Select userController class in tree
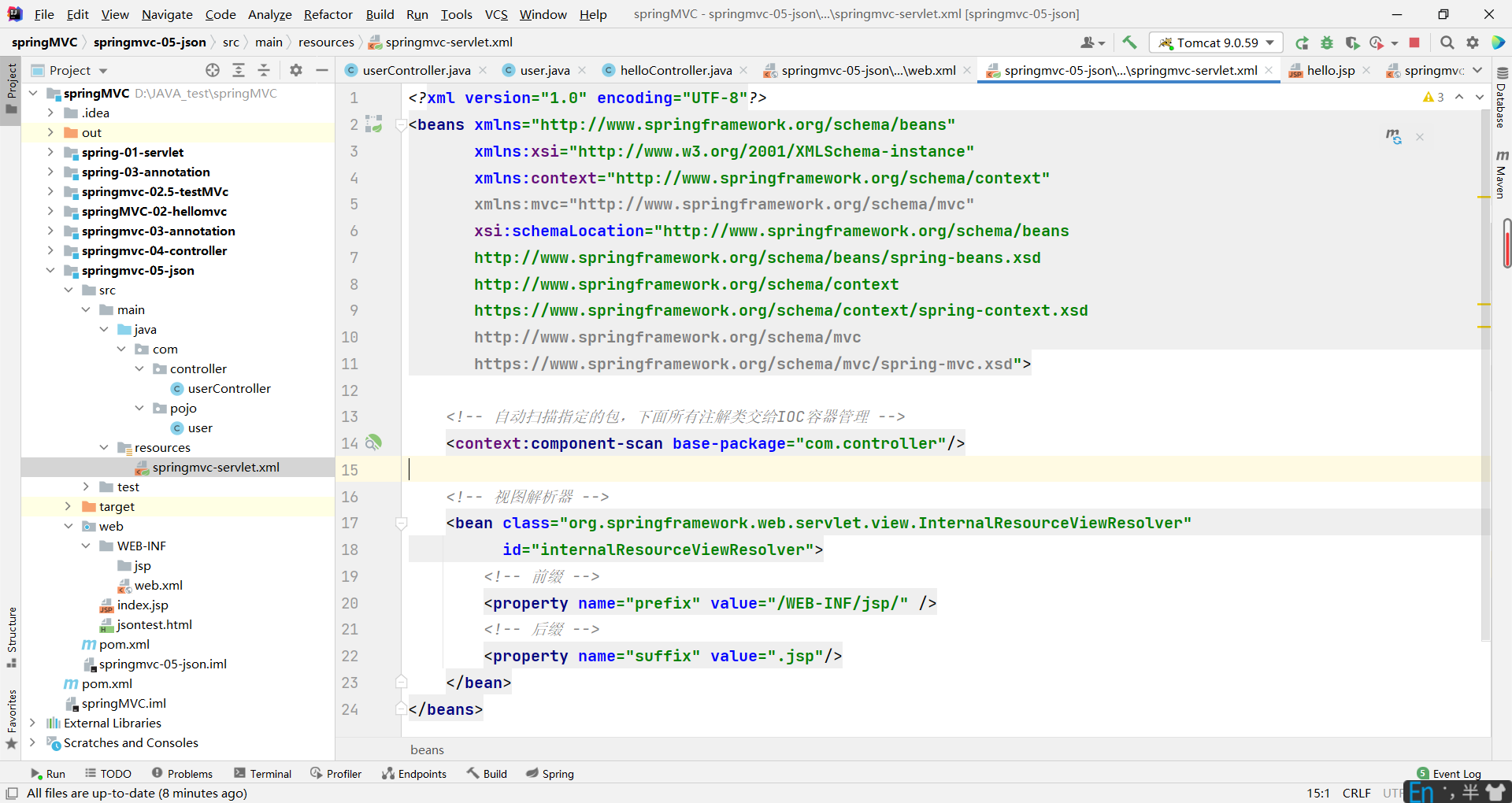Screen dimensions: 1512x803 coord(229,388)
